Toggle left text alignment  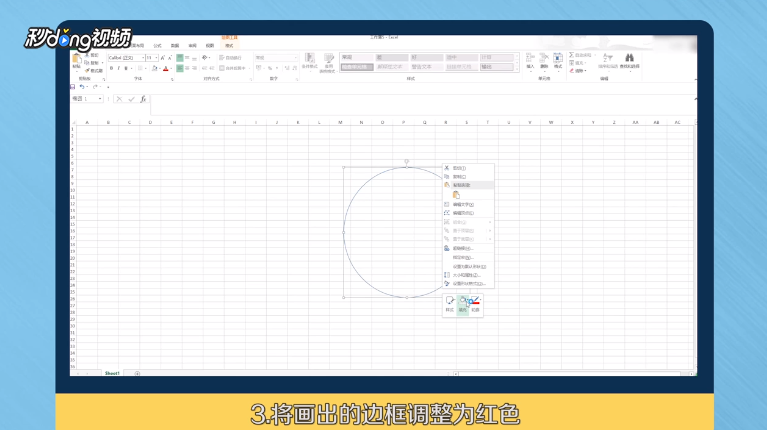click(x=180, y=68)
